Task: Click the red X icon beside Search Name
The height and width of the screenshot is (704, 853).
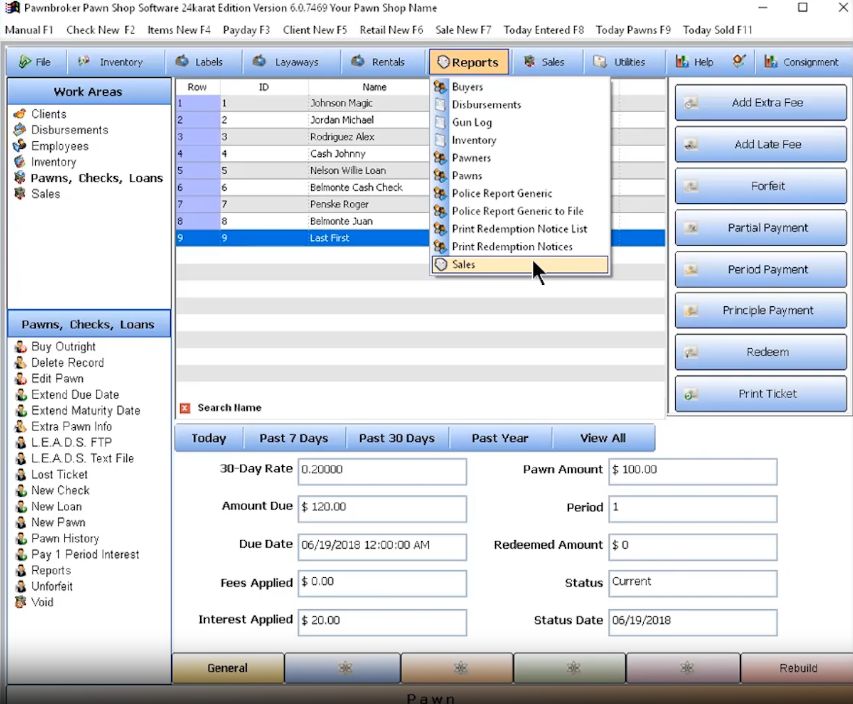Action: coord(185,408)
